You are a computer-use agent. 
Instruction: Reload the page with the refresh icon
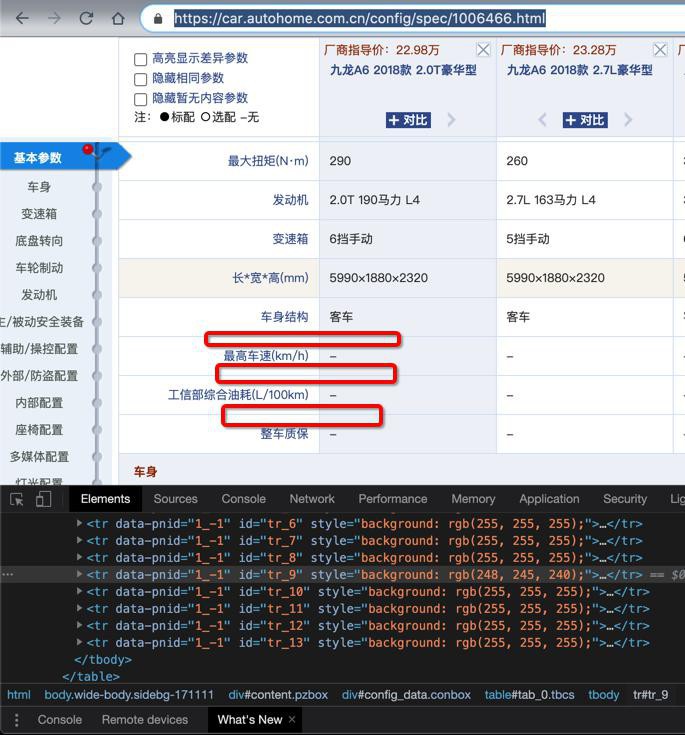[x=86, y=18]
